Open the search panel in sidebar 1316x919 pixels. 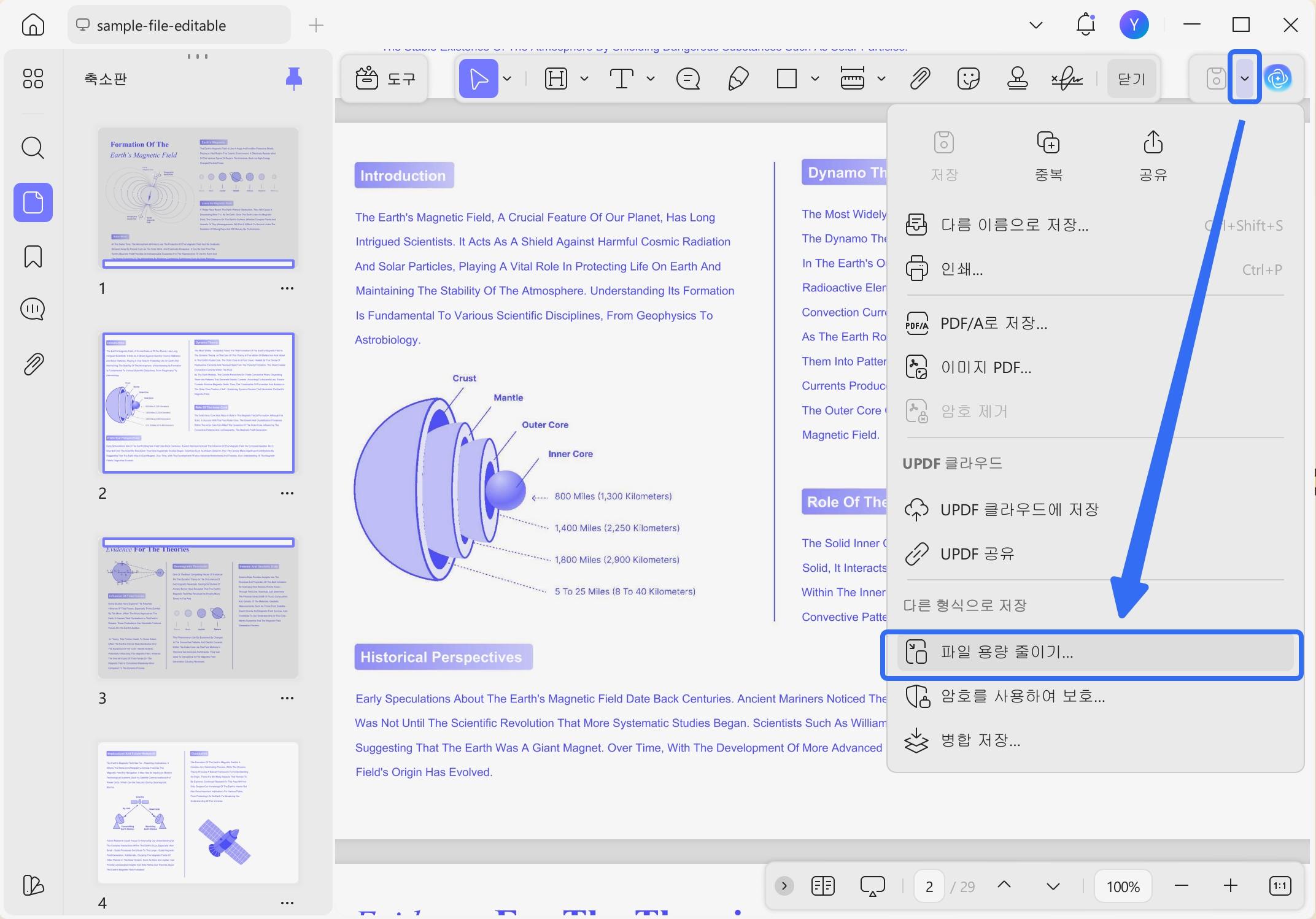click(33, 148)
